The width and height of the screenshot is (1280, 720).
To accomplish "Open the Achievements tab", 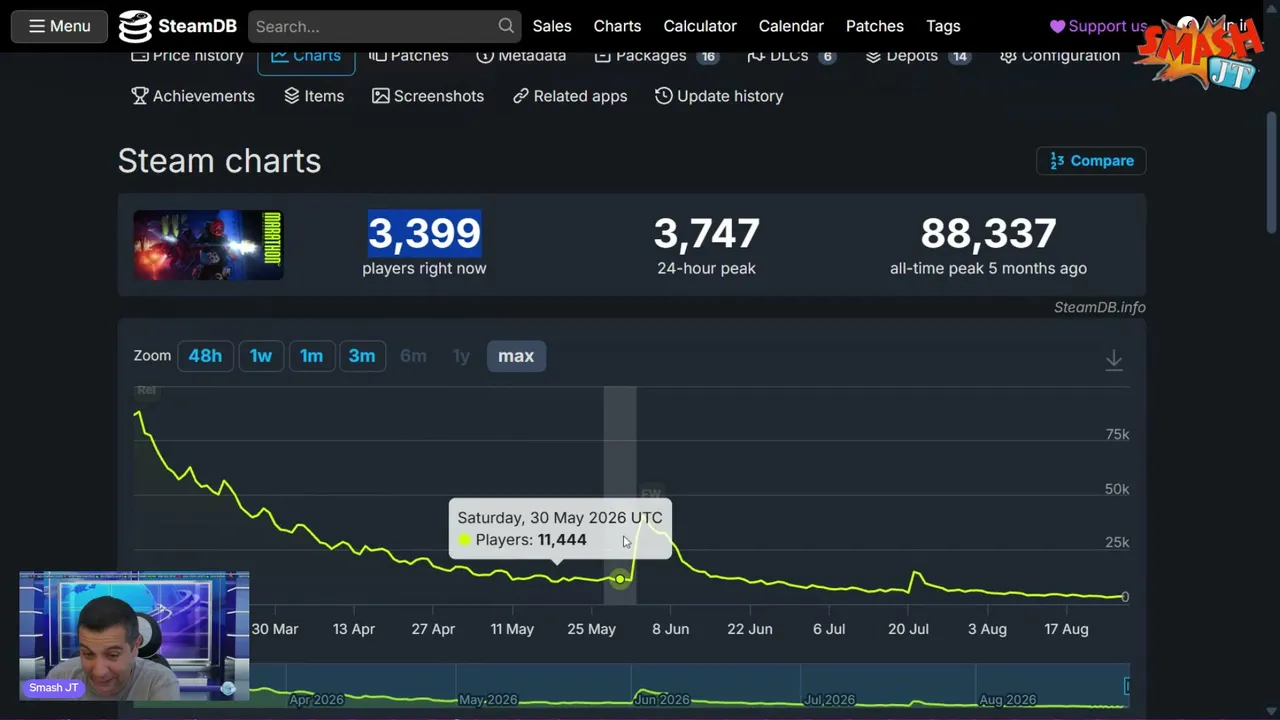I will click(193, 96).
